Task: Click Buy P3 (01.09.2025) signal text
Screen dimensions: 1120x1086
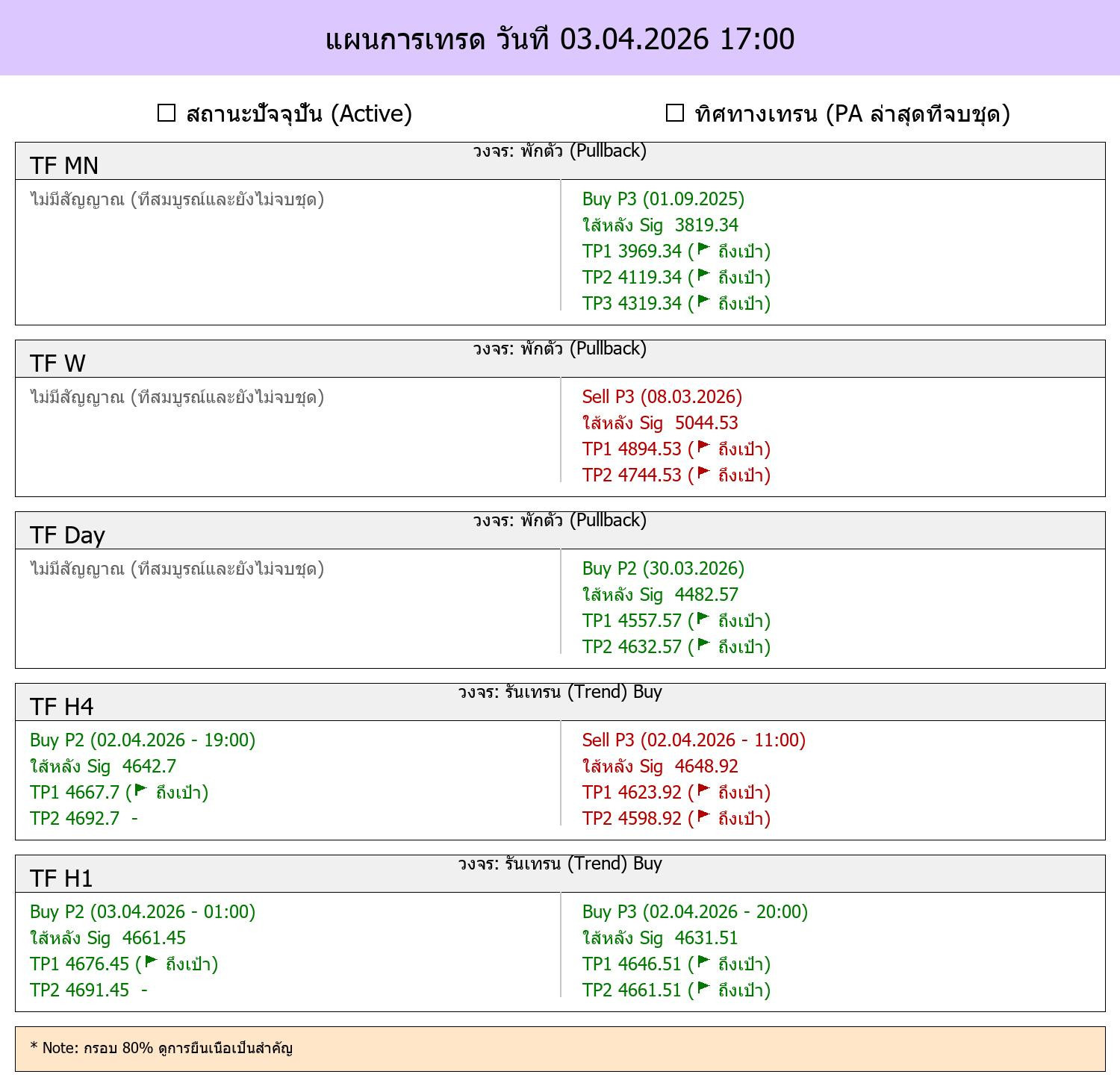Action: 663,199
